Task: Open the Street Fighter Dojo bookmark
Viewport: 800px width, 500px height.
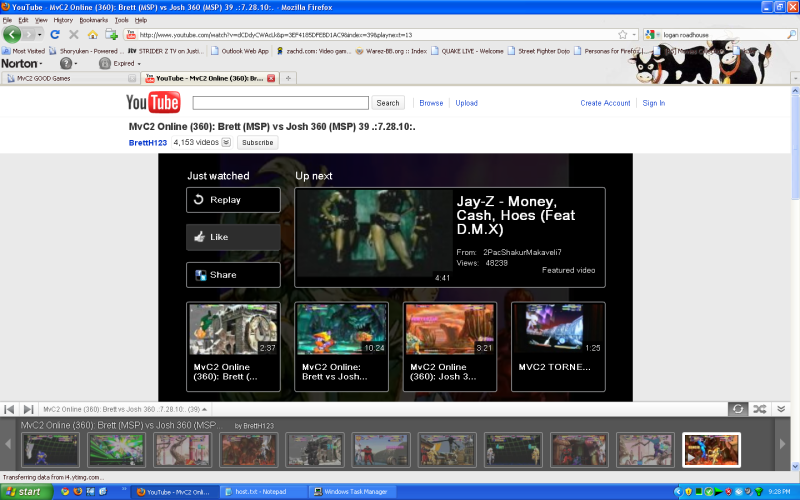Action: pyautogui.click(x=539, y=51)
